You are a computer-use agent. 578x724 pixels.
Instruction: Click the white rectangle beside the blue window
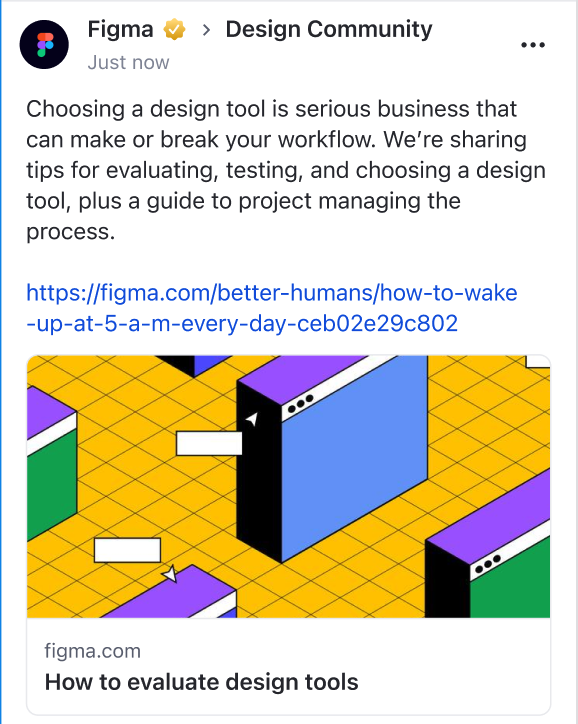(209, 443)
